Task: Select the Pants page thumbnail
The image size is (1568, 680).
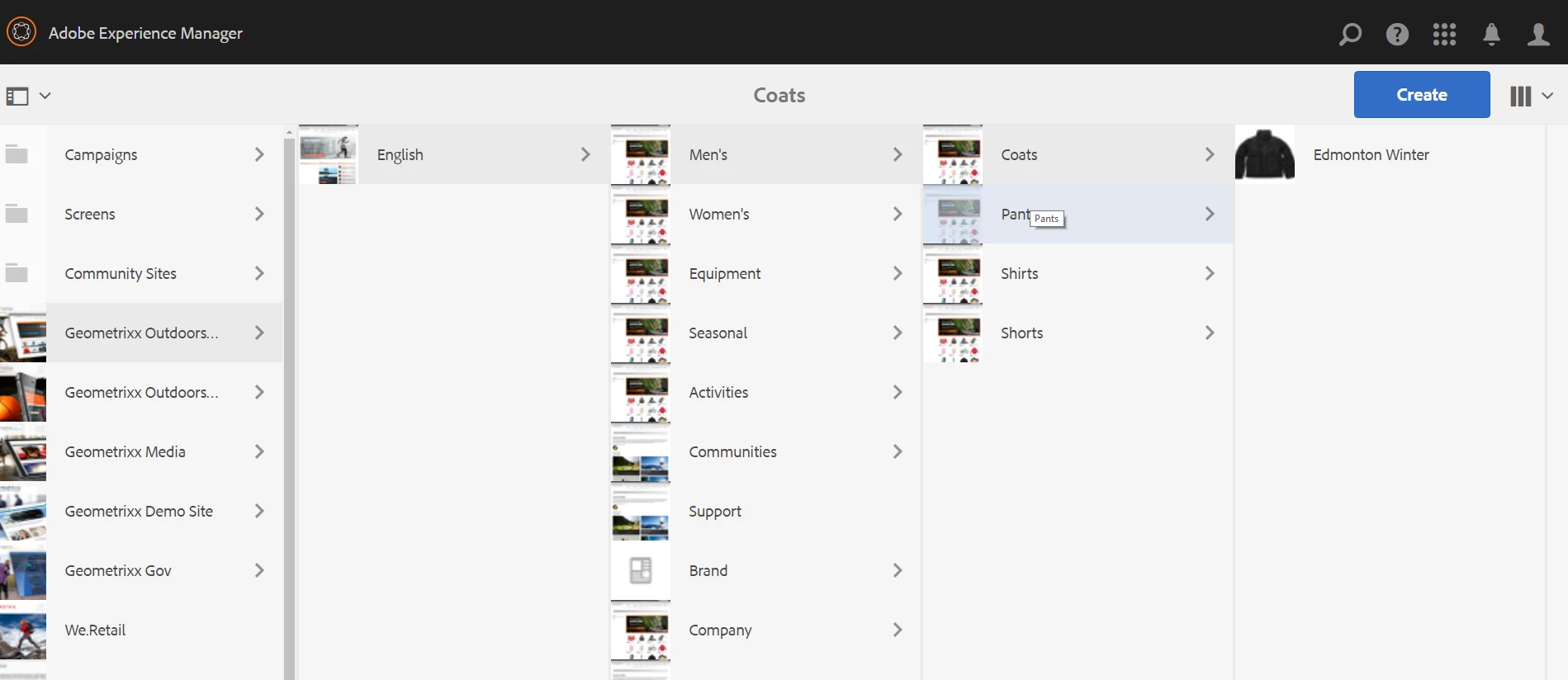Action: (952, 214)
